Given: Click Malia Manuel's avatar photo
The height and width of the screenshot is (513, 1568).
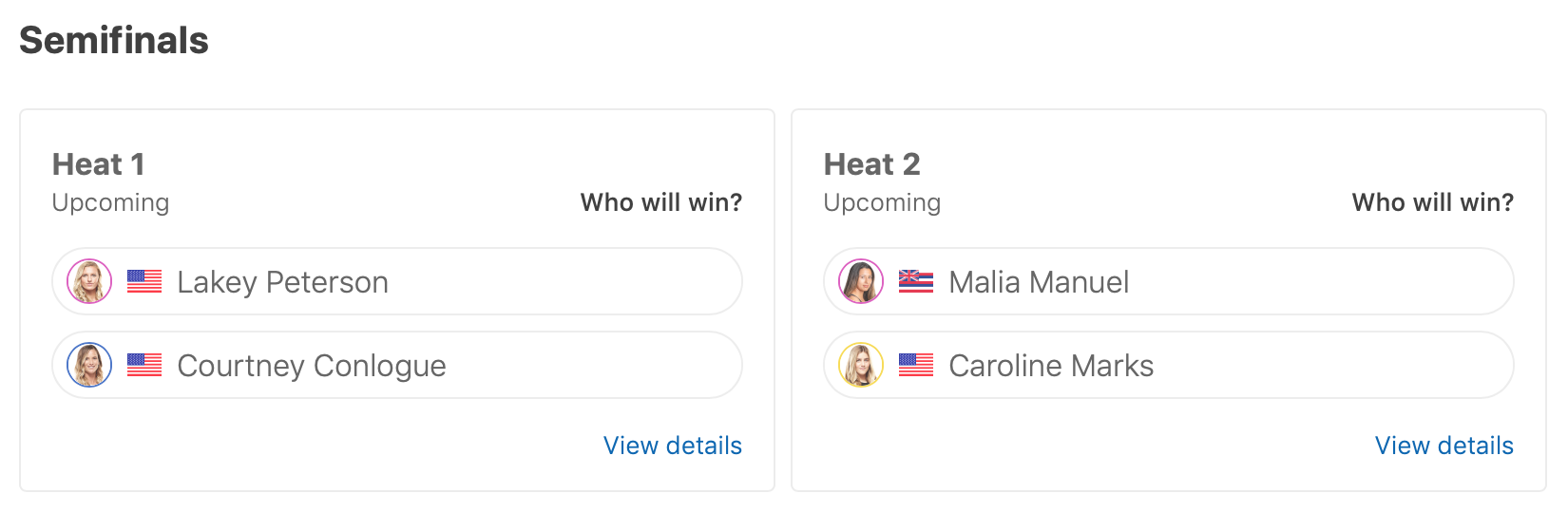Looking at the screenshot, I should click(861, 281).
